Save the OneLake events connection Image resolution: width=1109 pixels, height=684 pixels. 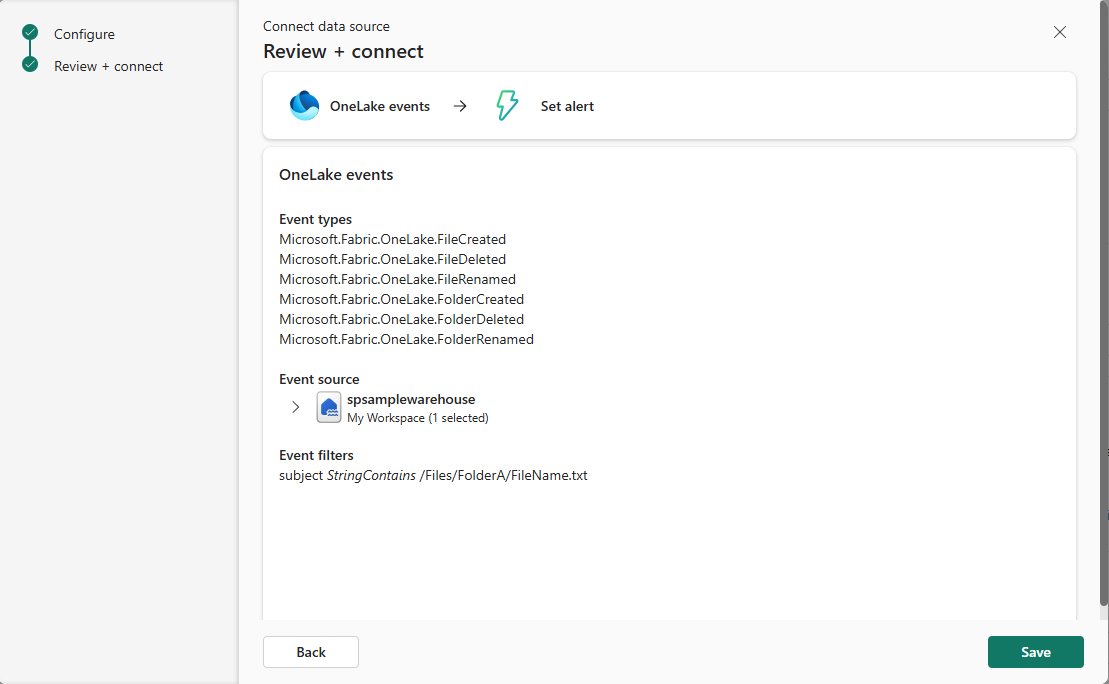coord(1035,652)
